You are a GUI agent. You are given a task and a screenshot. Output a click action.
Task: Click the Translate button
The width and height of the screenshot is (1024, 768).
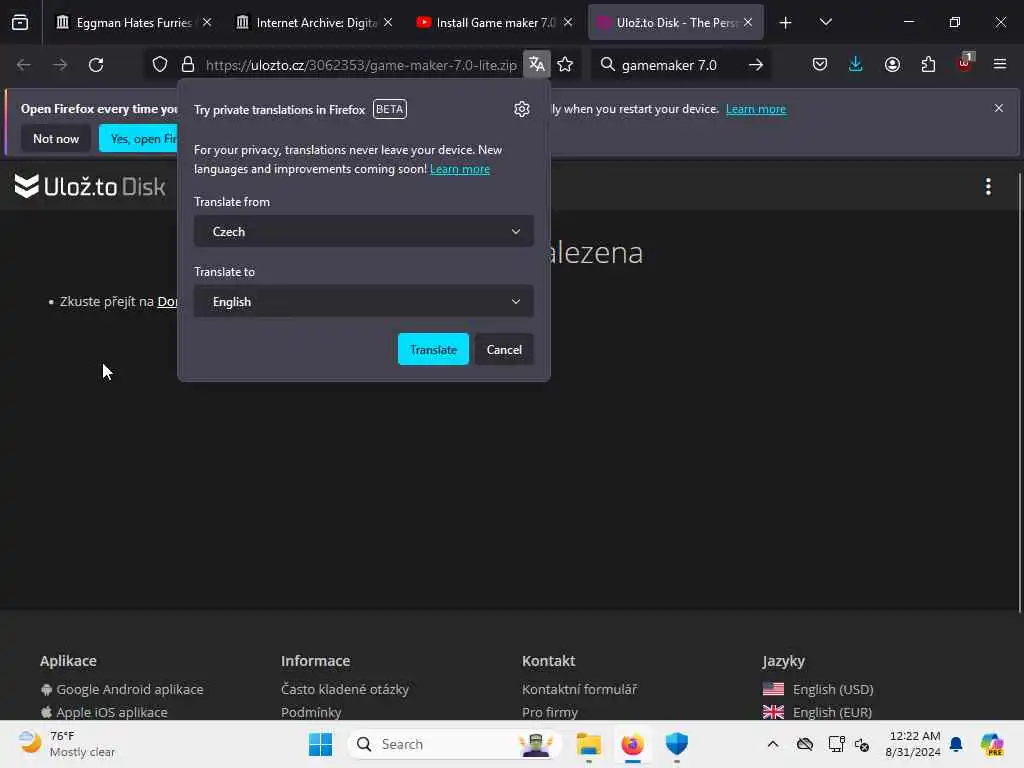433,349
